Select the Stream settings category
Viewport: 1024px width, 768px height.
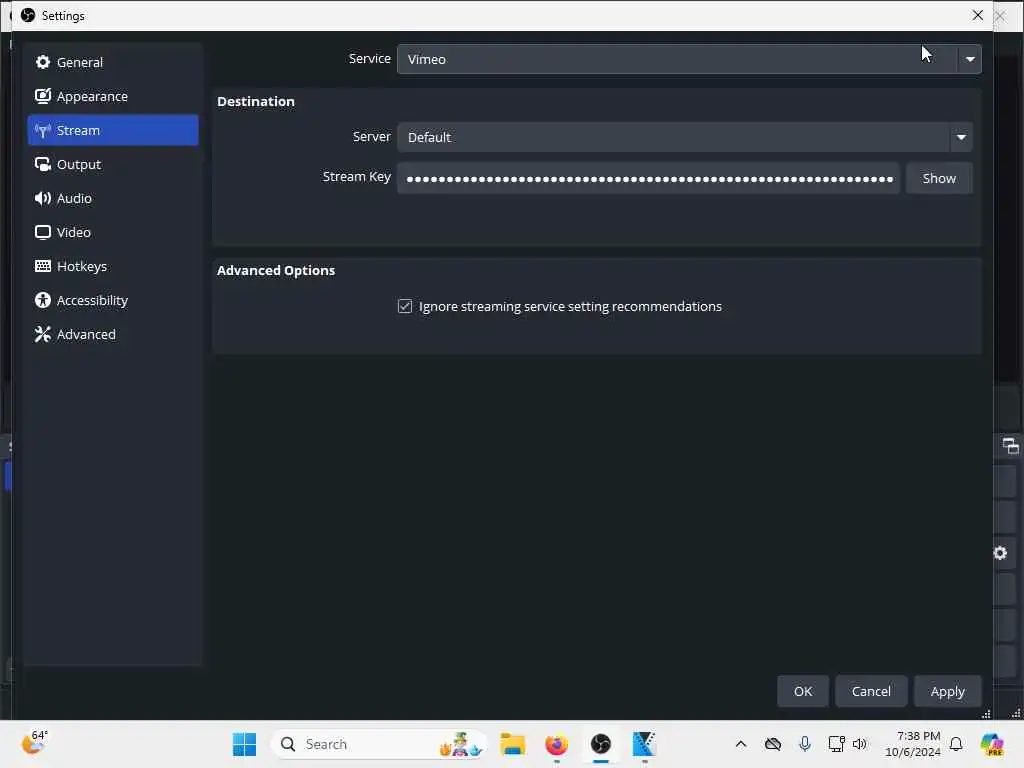112,130
